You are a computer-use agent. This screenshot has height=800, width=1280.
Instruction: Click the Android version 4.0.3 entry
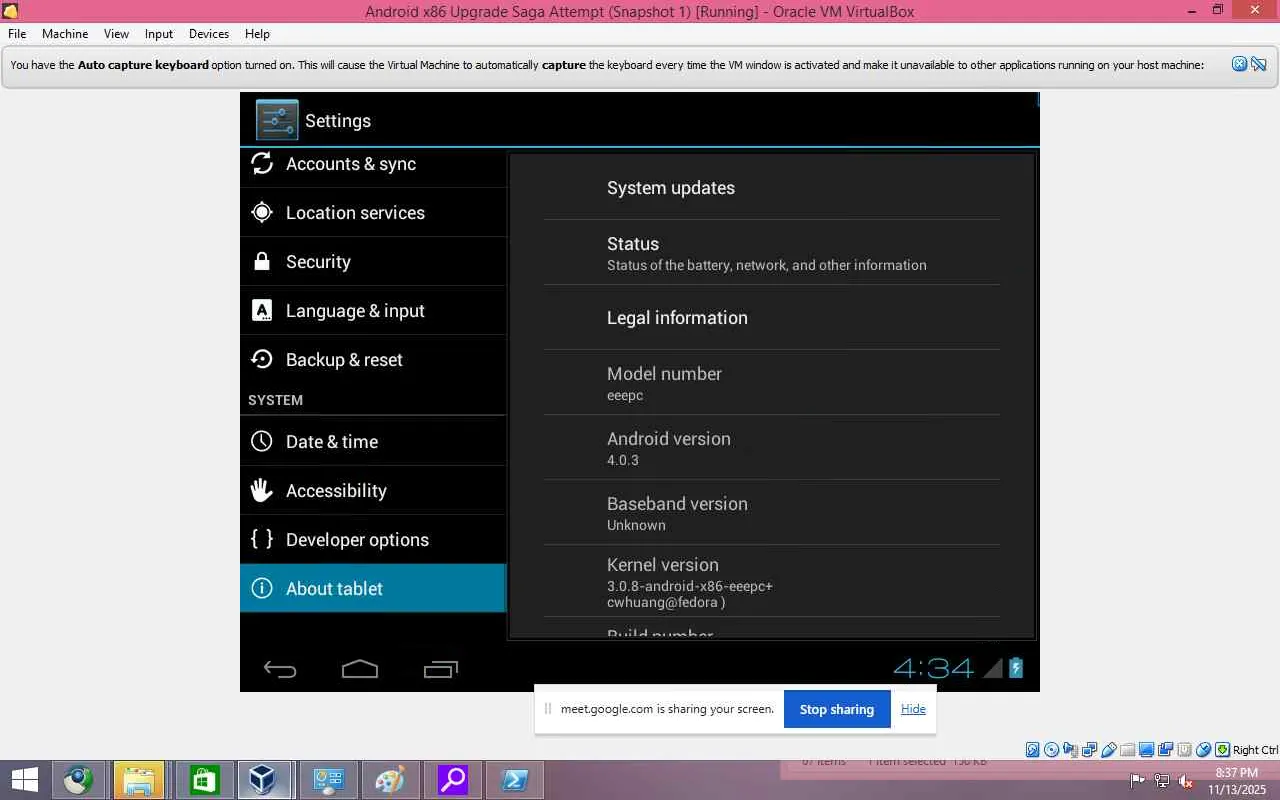(x=772, y=448)
